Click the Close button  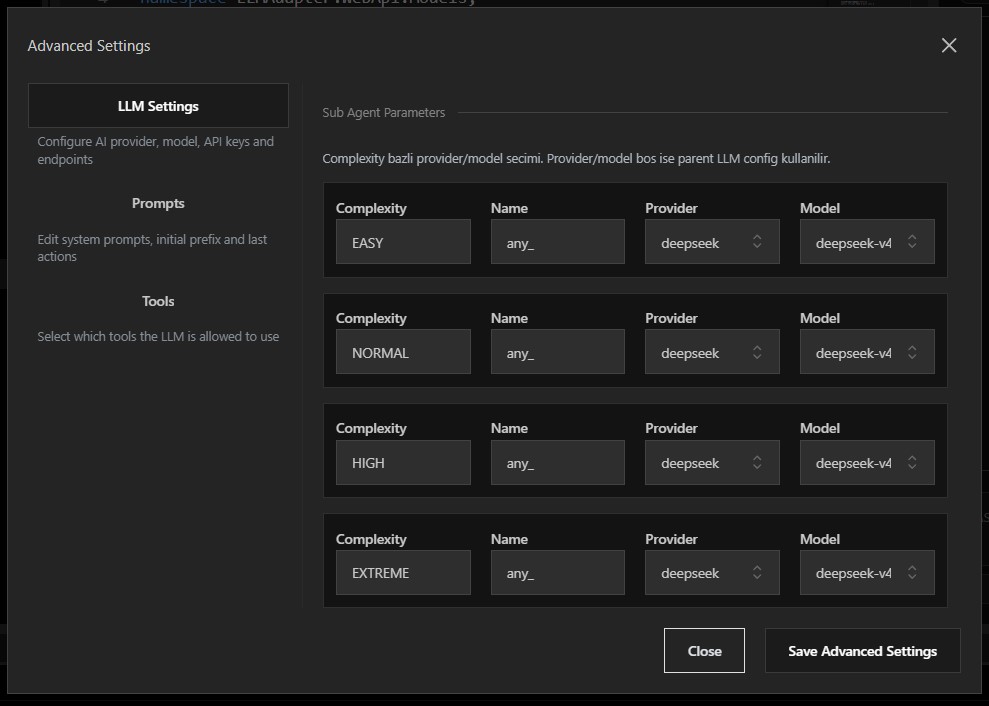(704, 650)
